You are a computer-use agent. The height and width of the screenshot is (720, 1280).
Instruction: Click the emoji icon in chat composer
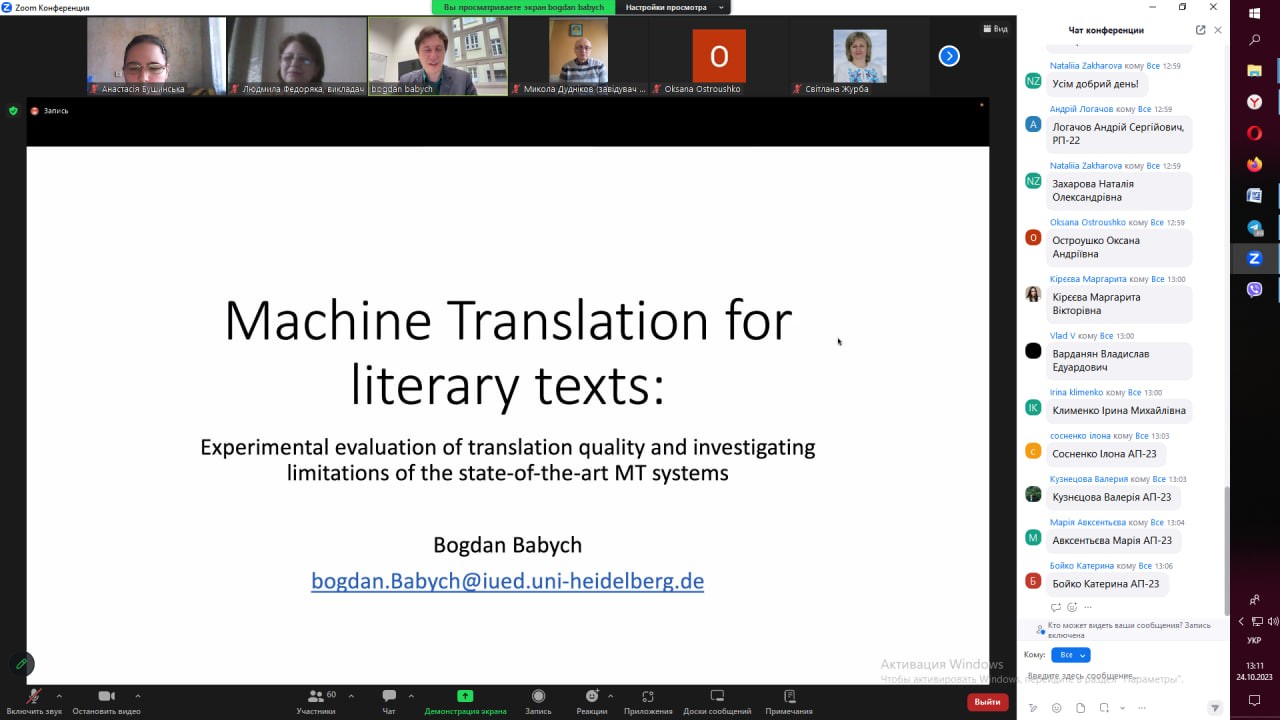click(x=1057, y=708)
